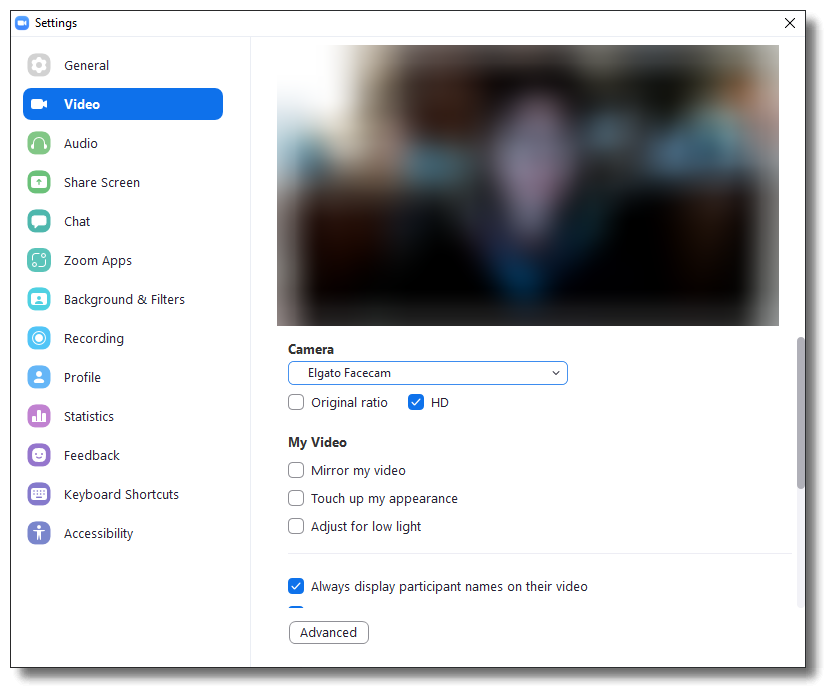Click the camera video preview
This screenshot has height=688, width=826.
point(528,185)
